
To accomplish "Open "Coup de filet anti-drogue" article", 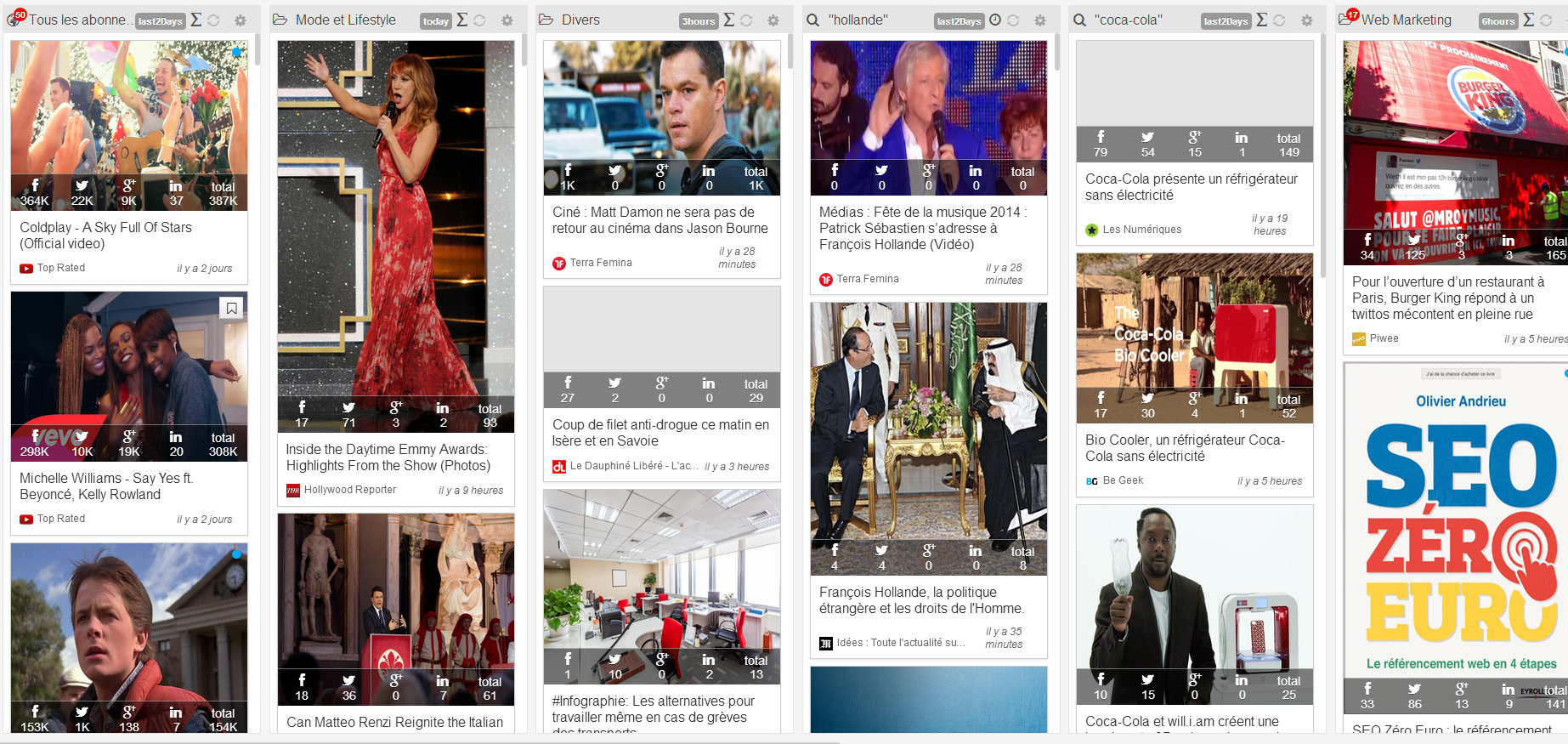I will 660,433.
